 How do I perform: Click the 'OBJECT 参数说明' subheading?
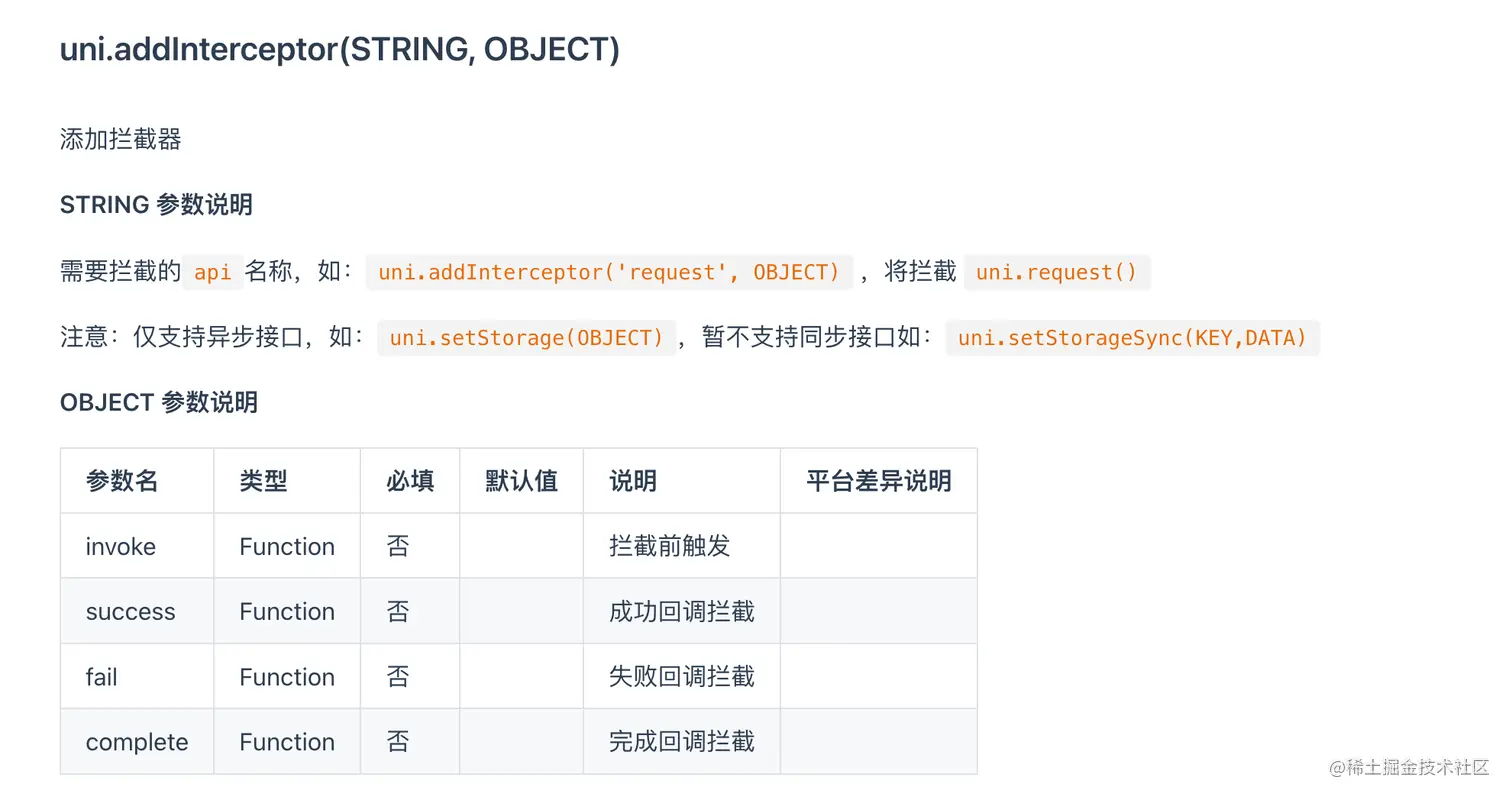(x=159, y=402)
